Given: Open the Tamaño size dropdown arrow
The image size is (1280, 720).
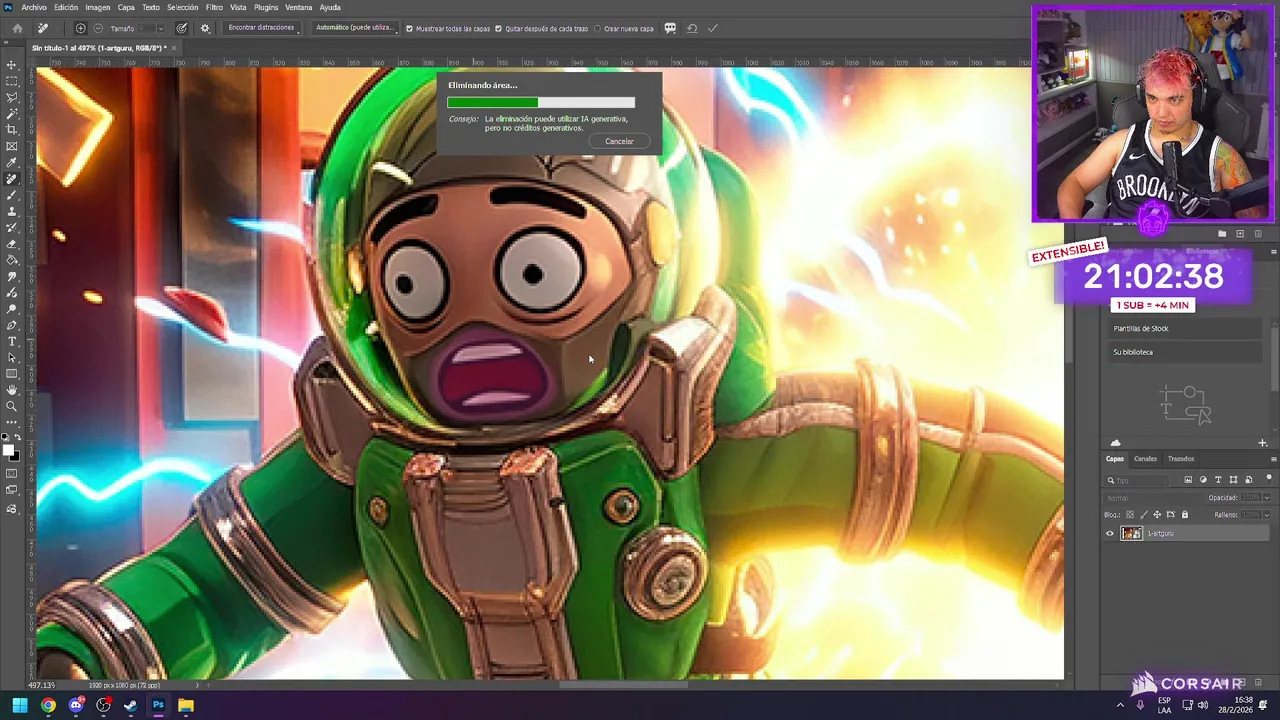Looking at the screenshot, I should click(x=159, y=28).
